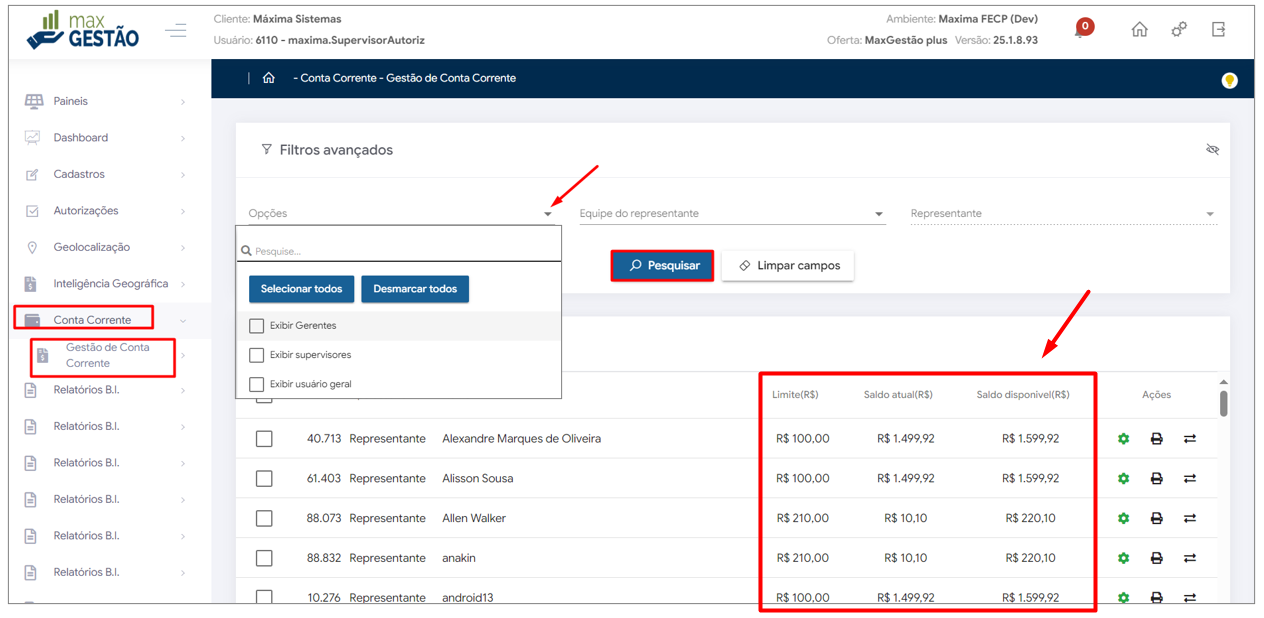Screen dimensions: 1264x618
Task: Click the Limpar campos button
Action: (787, 266)
